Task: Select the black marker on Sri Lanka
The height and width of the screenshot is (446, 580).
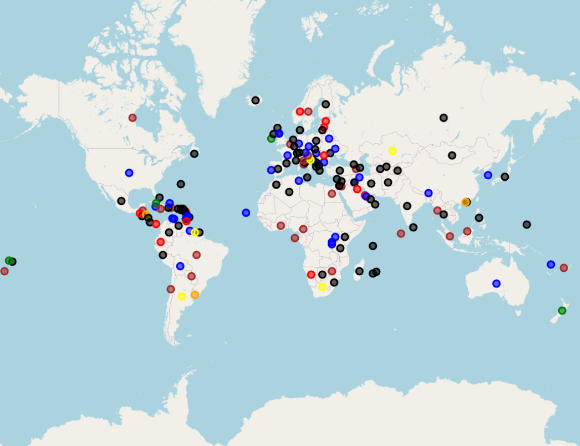Action: [x=413, y=227]
